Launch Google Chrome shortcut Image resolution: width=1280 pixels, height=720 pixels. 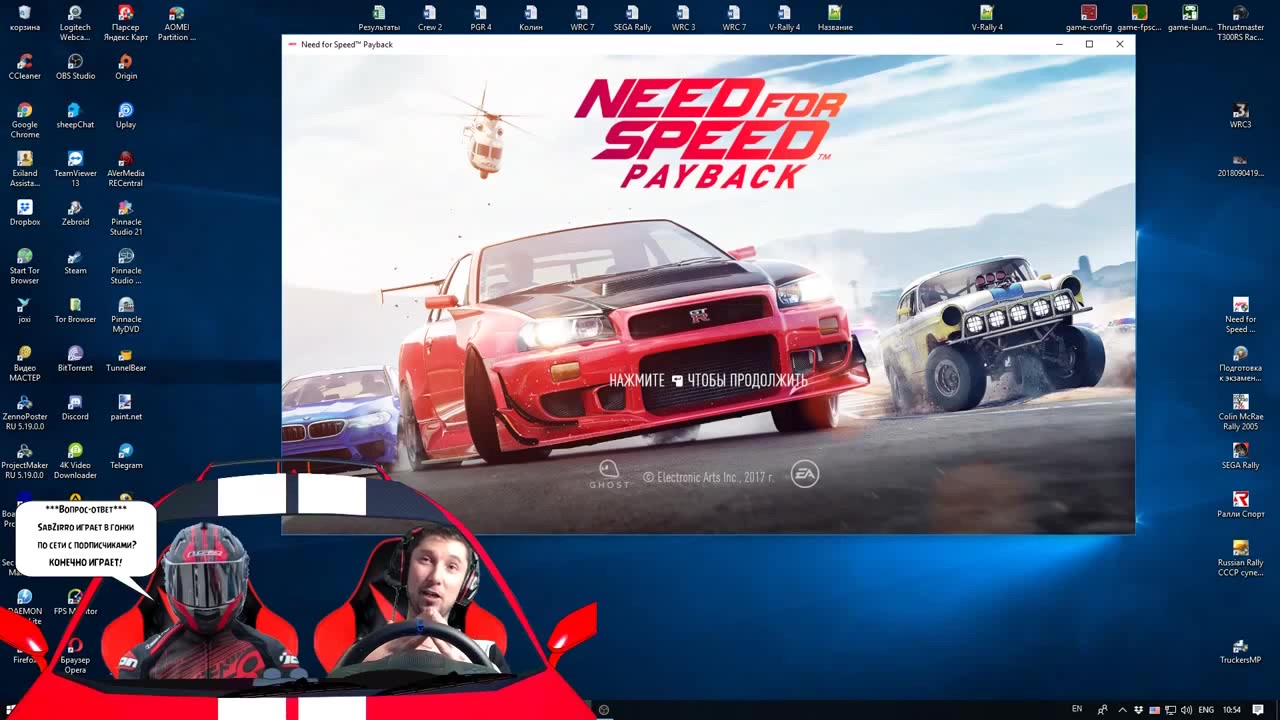pos(25,120)
